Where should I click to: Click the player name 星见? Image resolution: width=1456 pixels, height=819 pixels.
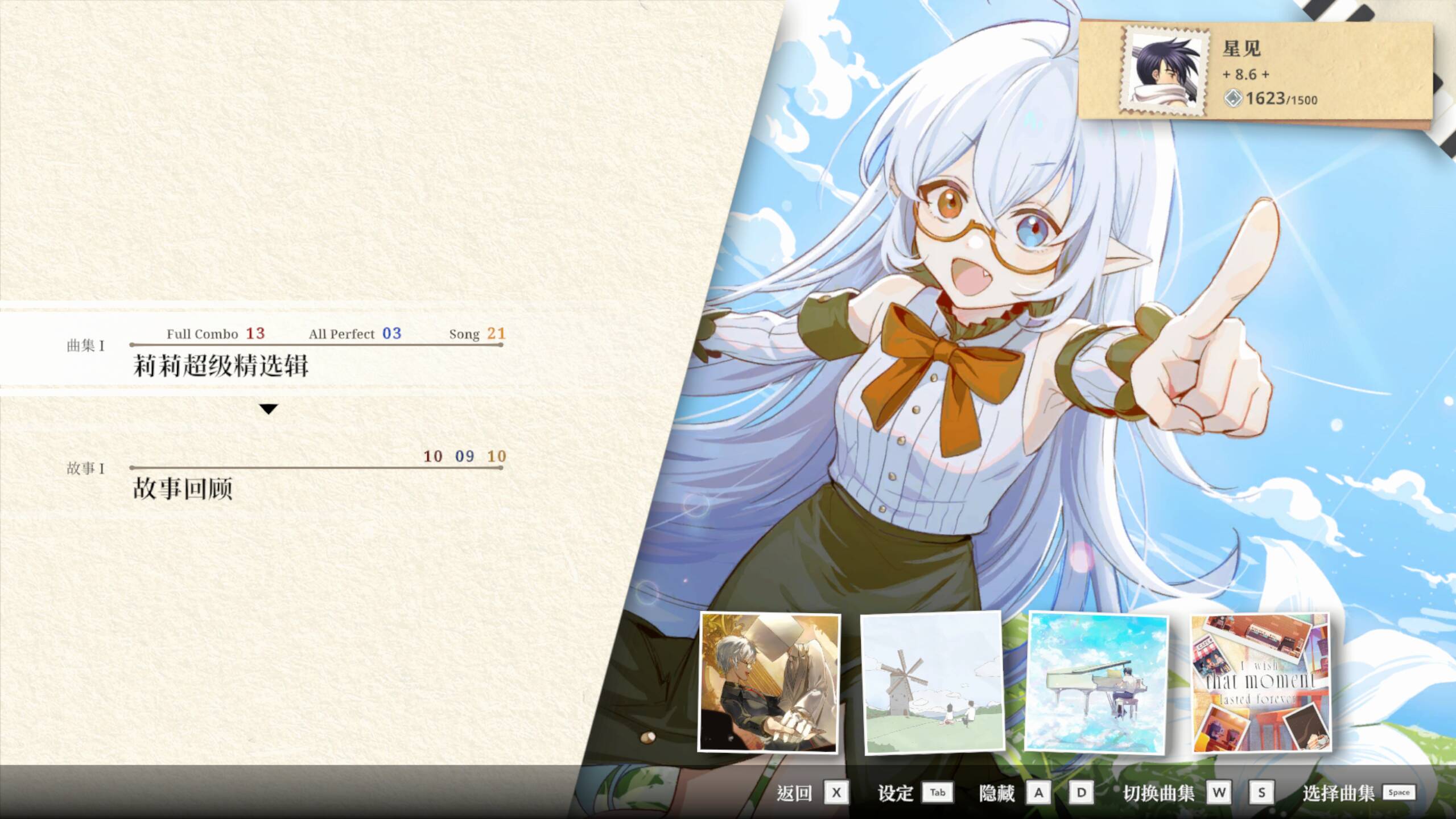(1241, 48)
